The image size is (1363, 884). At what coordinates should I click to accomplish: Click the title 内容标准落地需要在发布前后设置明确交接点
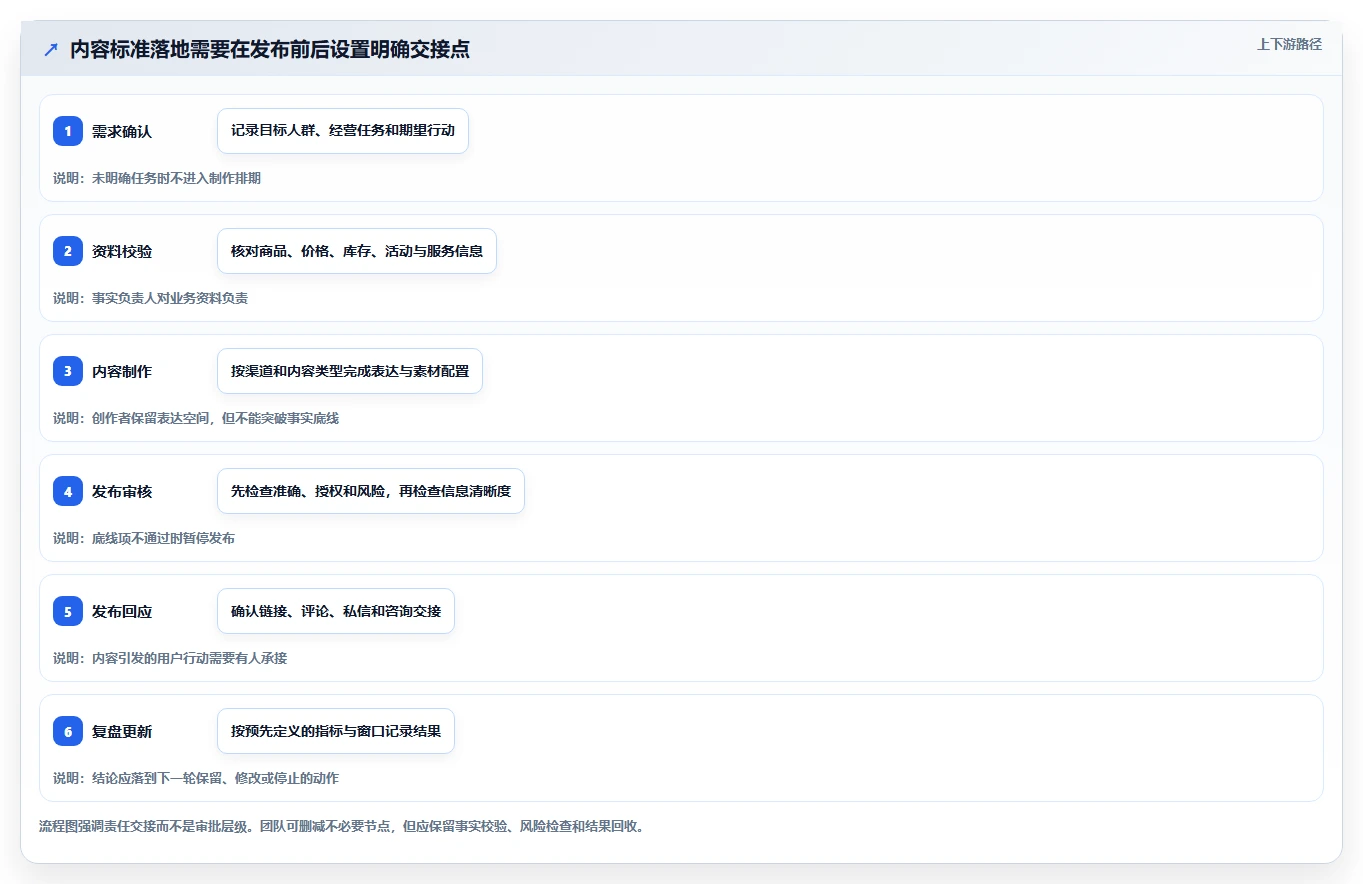pos(270,49)
